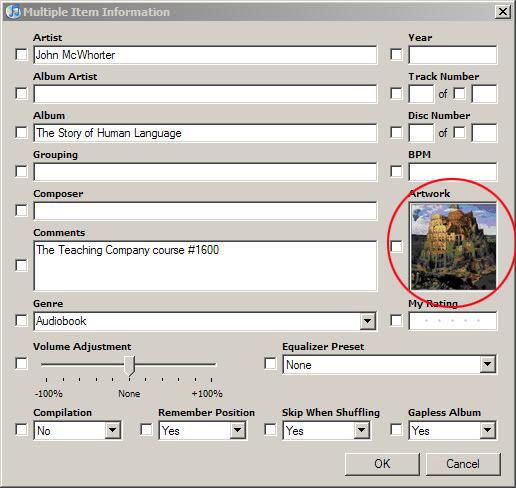
Task: Click the Album Artist input field
Action: pyautogui.click(x=205, y=94)
